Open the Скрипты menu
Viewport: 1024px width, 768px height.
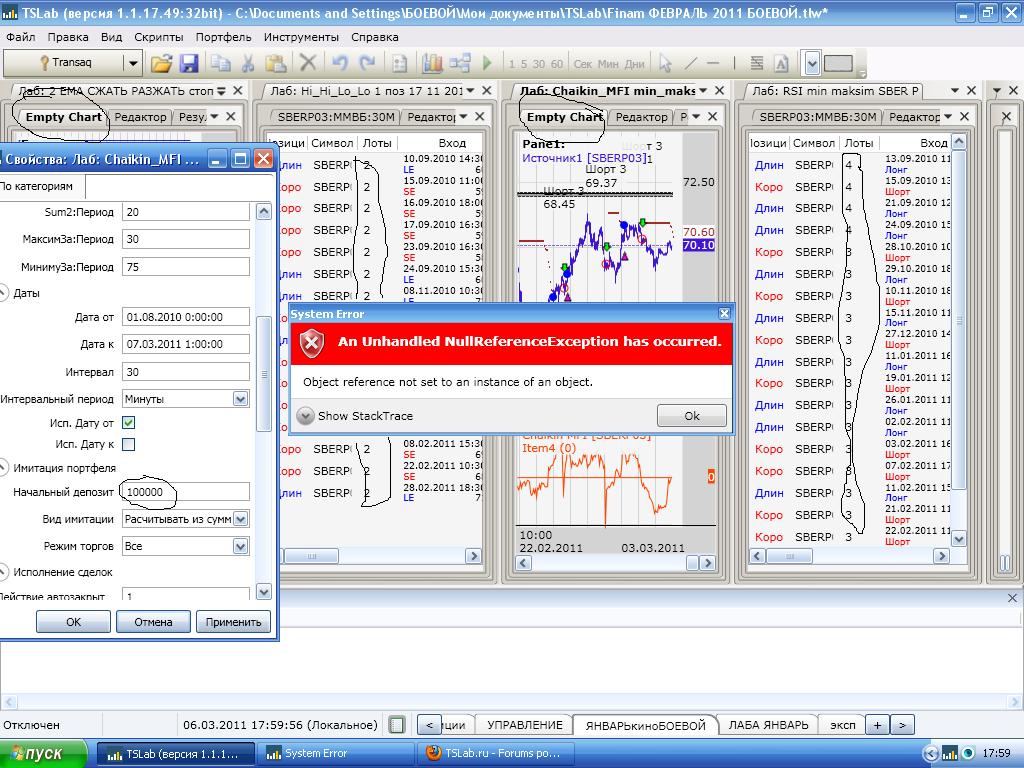pos(159,37)
